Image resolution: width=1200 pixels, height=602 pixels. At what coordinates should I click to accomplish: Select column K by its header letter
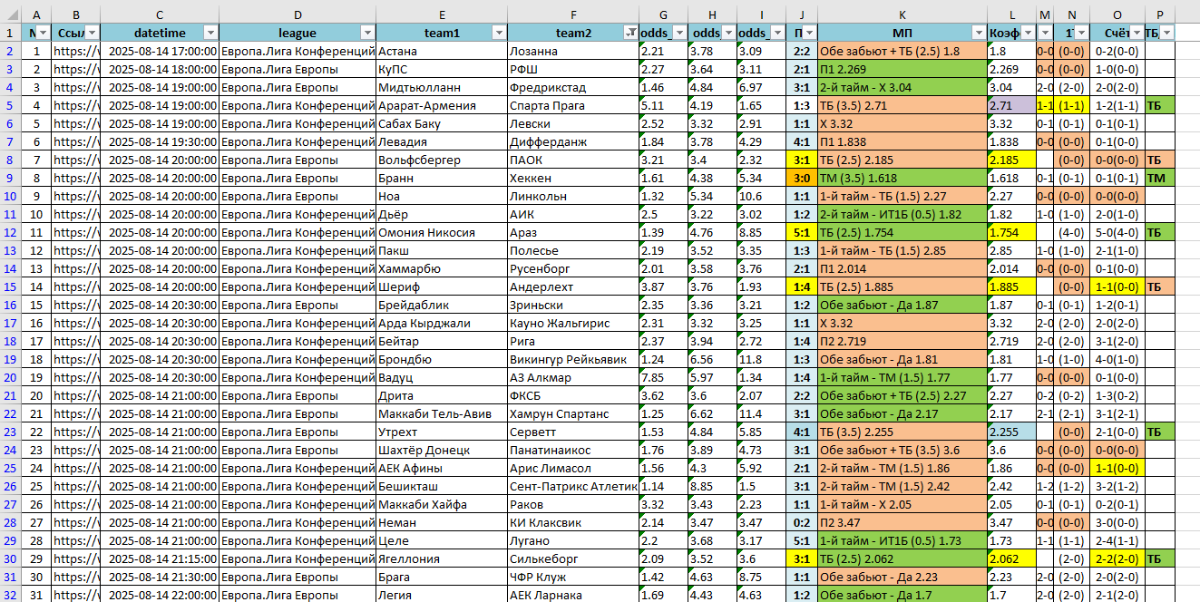click(901, 14)
